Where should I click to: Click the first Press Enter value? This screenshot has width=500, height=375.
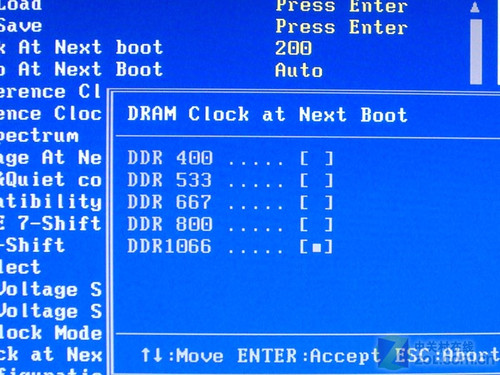point(341,7)
